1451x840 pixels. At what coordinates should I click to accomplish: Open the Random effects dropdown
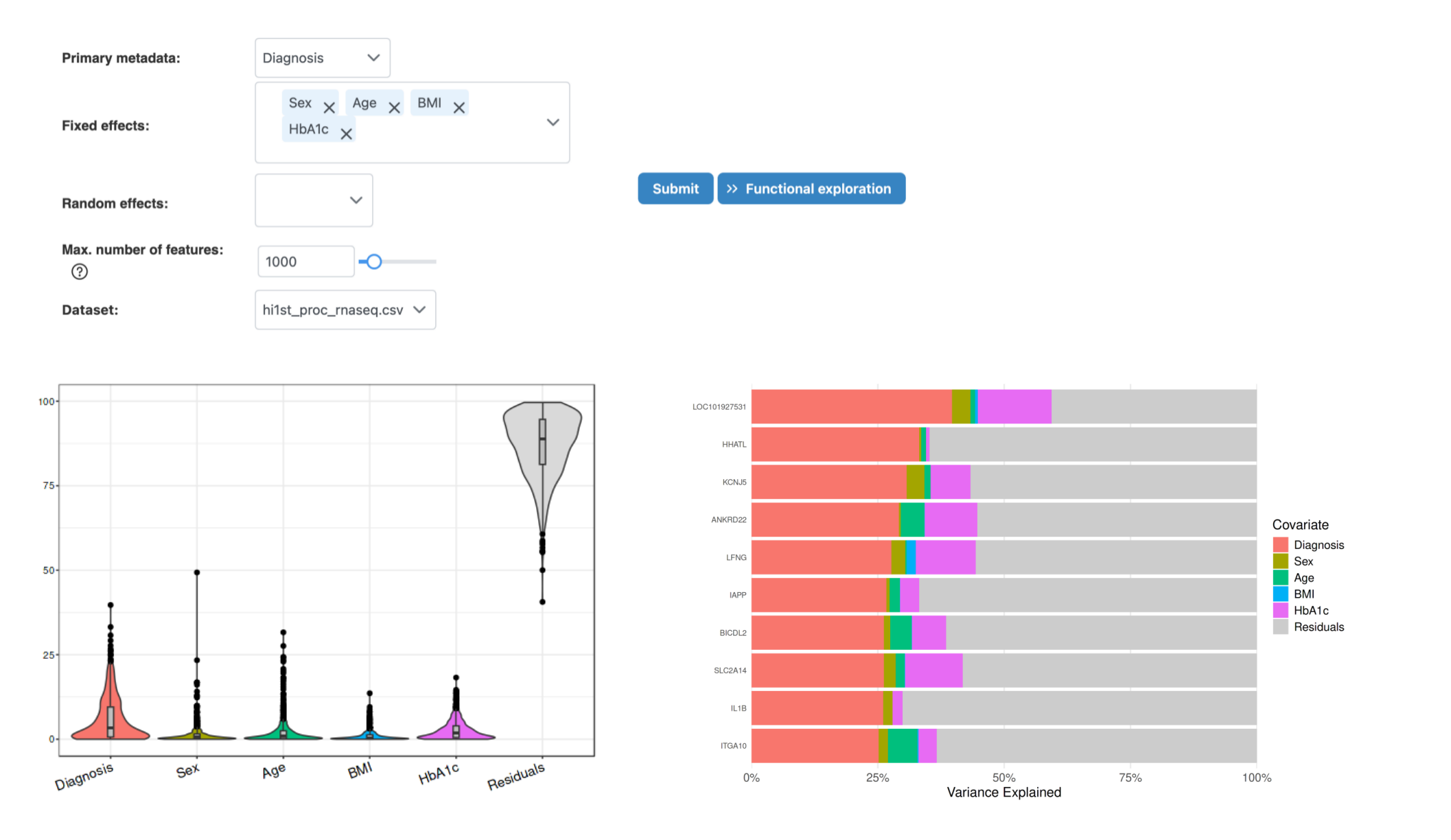click(x=314, y=200)
